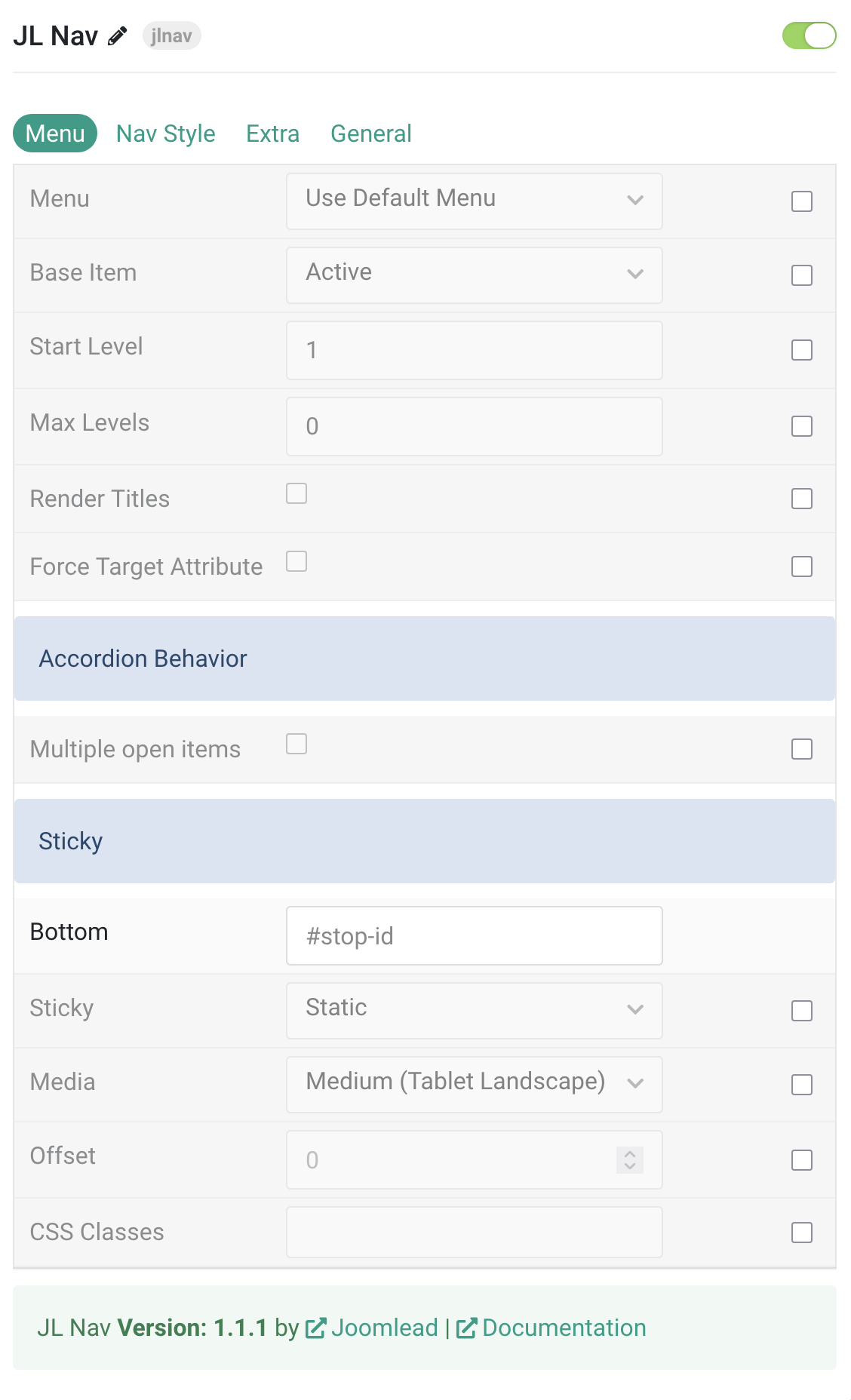Toggle the JL Nav enable switch

[809, 35]
